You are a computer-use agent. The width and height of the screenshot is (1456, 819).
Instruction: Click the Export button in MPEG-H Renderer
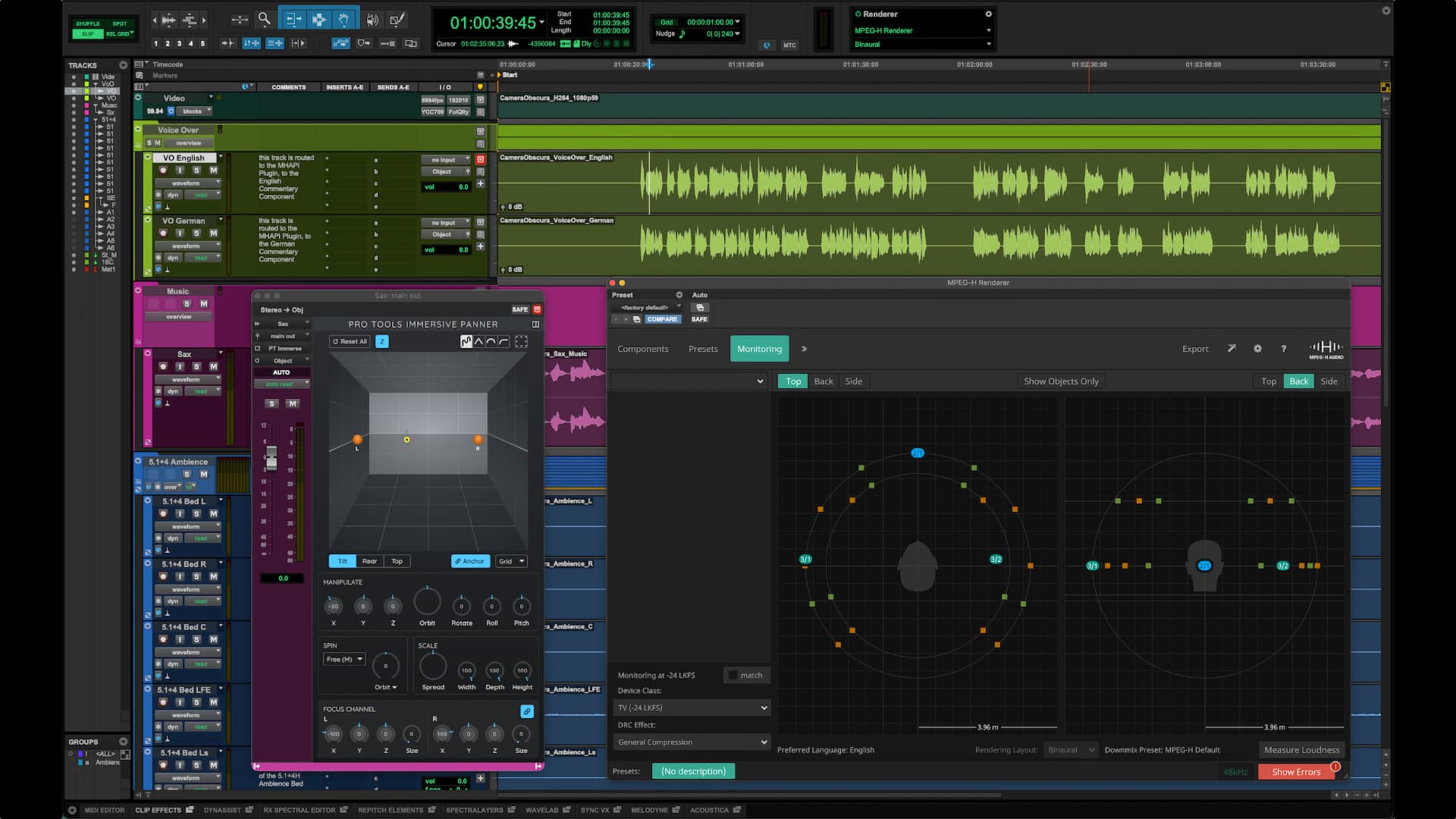(1195, 349)
